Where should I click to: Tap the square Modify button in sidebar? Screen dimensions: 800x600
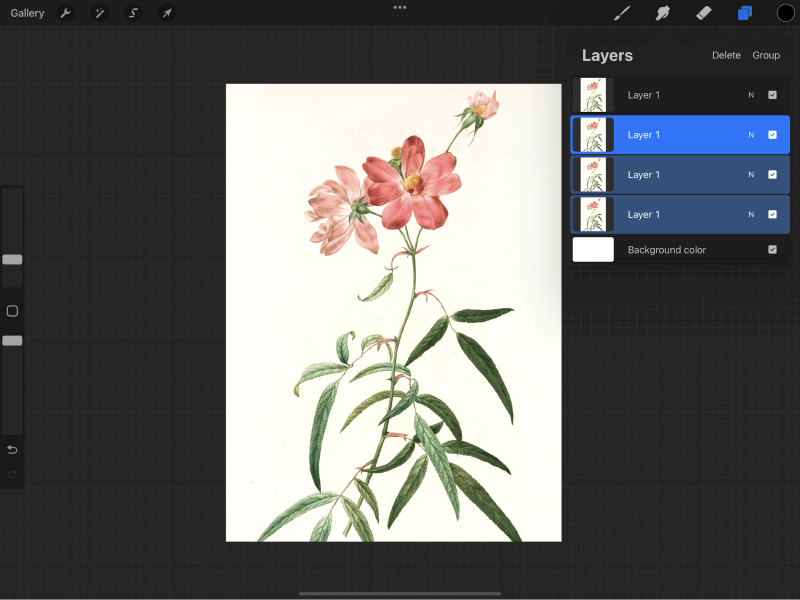[x=12, y=311]
